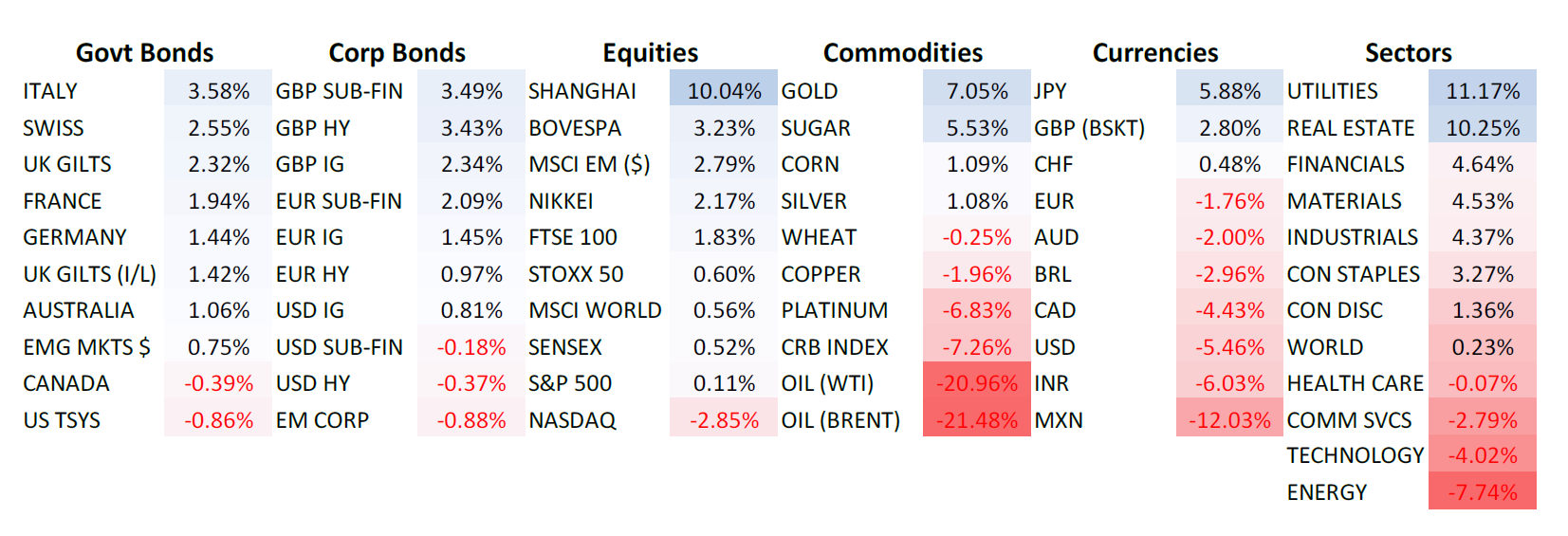Click the TECHNOLOGY sector label
Screen dimensions: 1568x536
pyautogui.click(x=1355, y=456)
